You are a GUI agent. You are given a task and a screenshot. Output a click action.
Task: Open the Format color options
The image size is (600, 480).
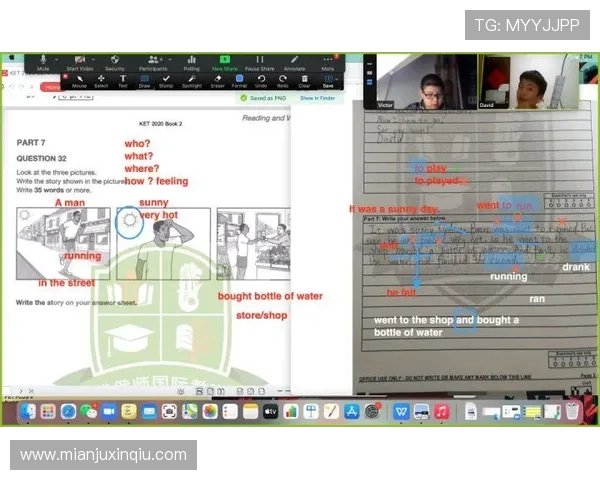click(240, 80)
